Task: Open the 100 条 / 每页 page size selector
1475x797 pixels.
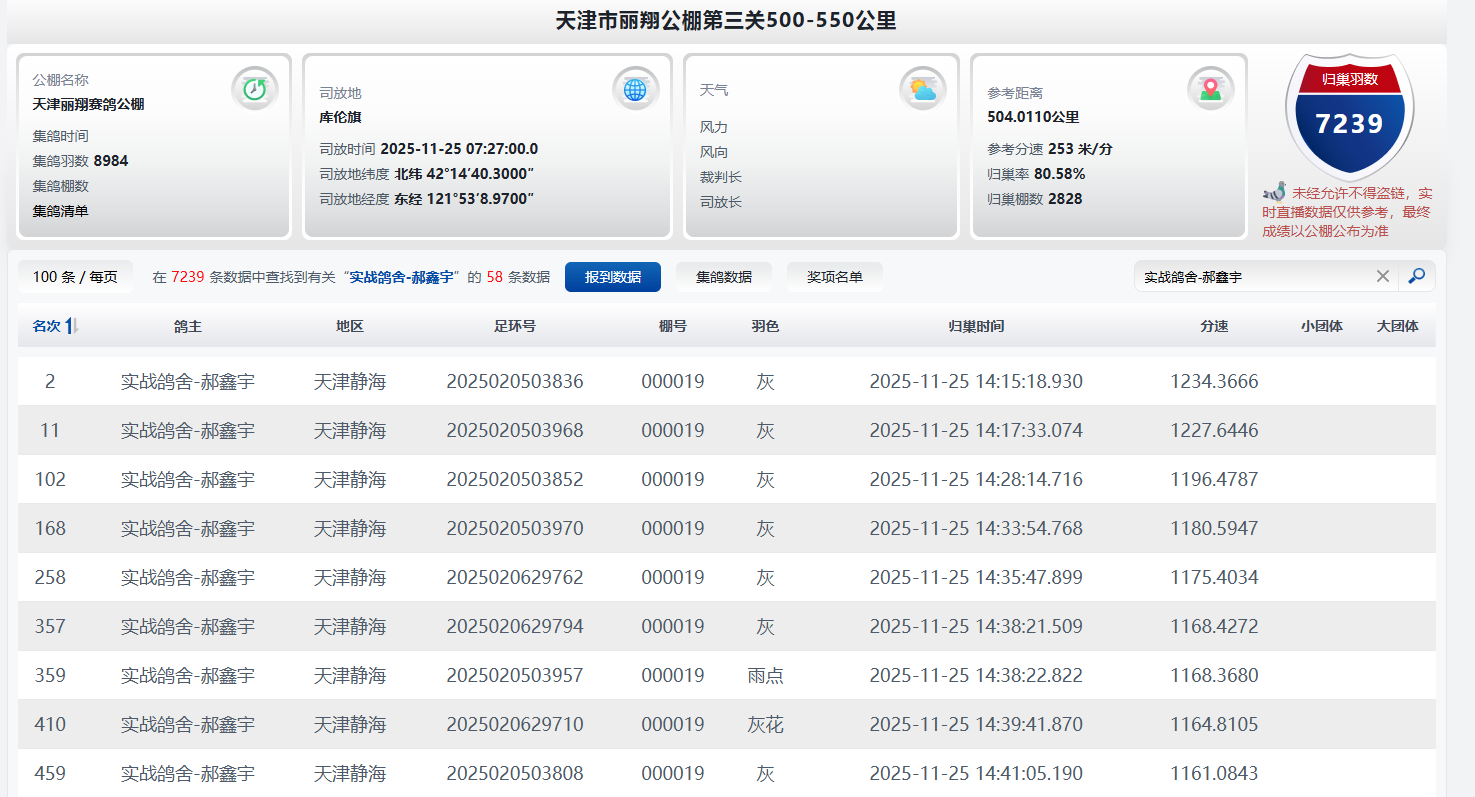Action: pyautogui.click(x=75, y=277)
